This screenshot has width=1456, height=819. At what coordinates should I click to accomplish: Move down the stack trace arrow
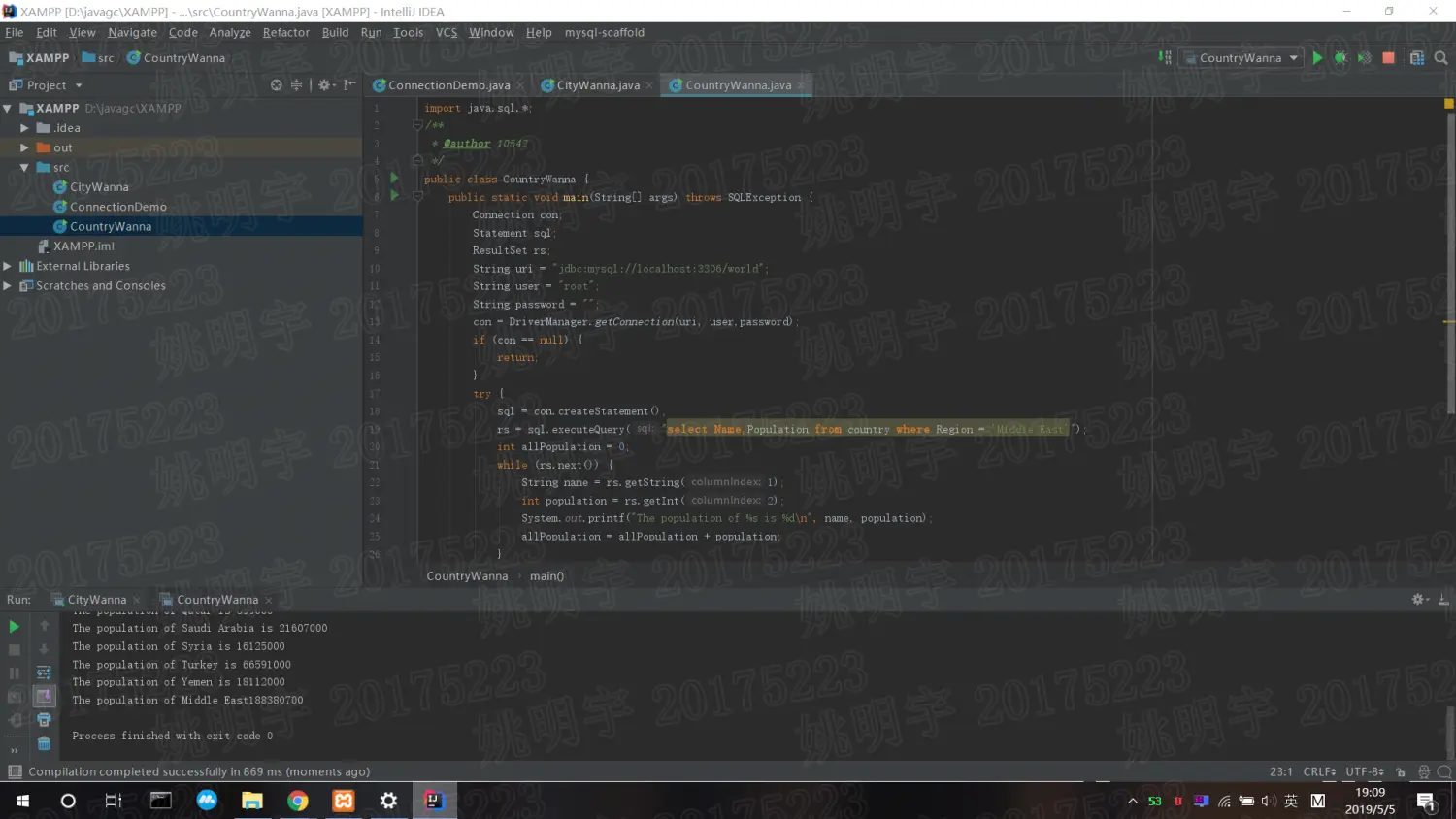44,649
